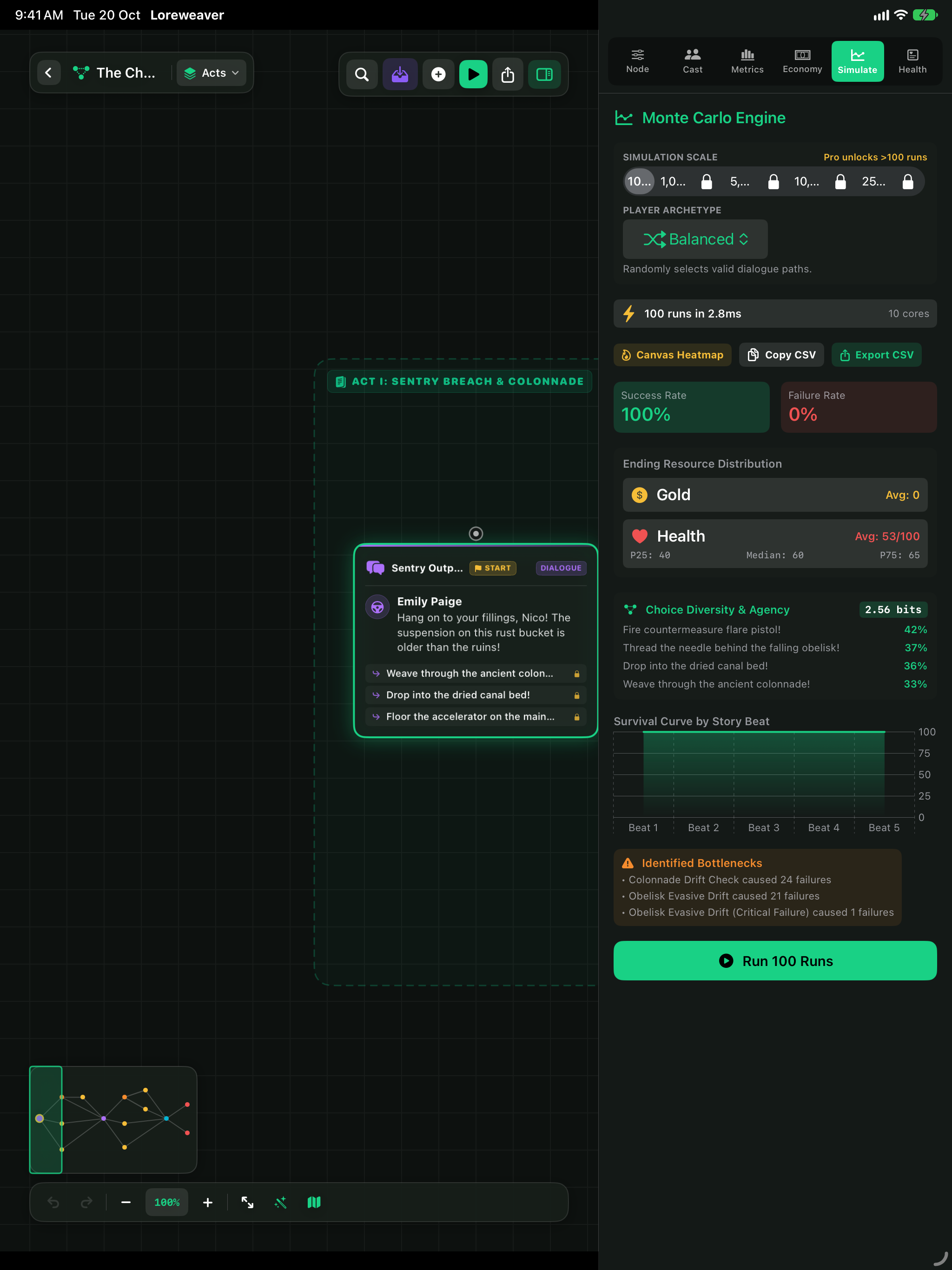Toggle the right sidebar panel
Screen dimensions: 952x1270
(544, 74)
